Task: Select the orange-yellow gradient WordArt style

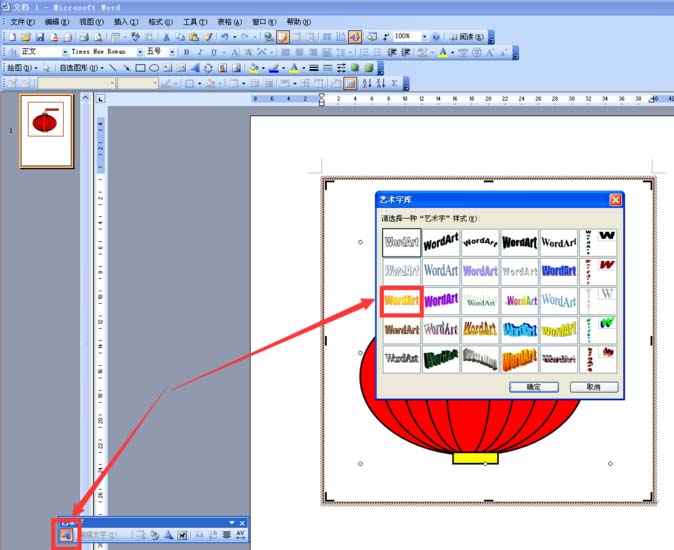Action: [x=401, y=301]
